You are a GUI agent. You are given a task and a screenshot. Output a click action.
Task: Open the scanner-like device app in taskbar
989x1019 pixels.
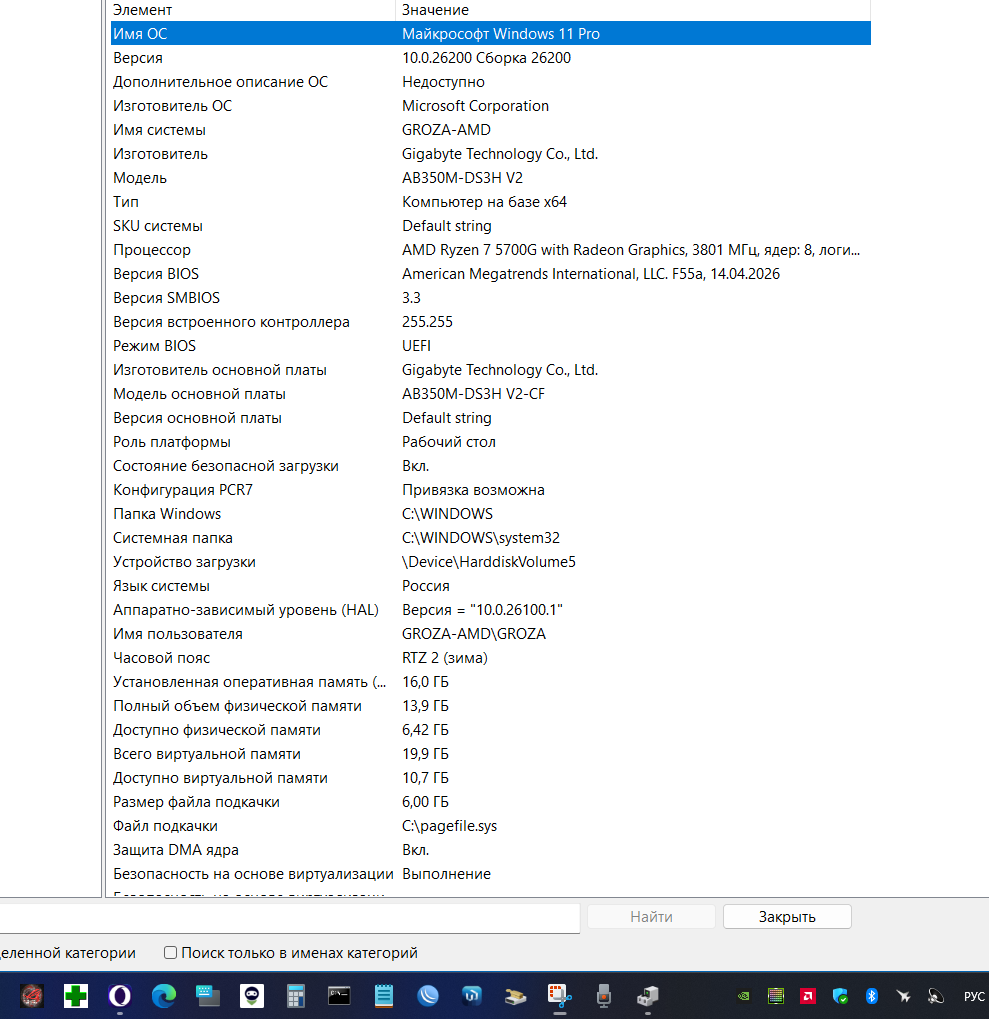click(x=515, y=996)
